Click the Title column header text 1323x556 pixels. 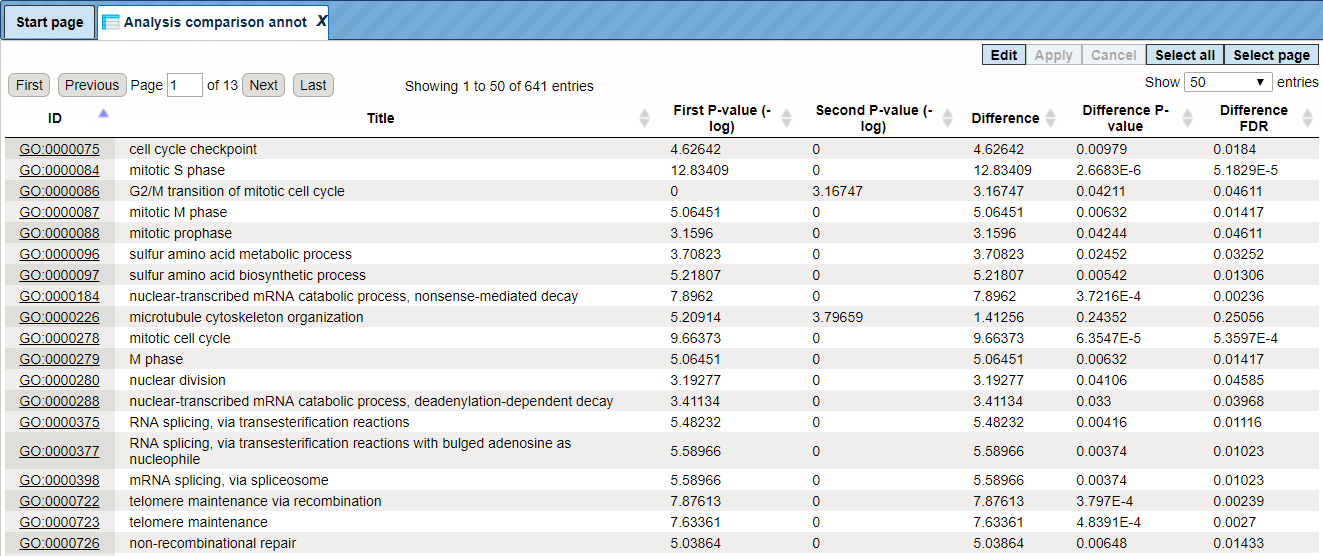pos(381,118)
